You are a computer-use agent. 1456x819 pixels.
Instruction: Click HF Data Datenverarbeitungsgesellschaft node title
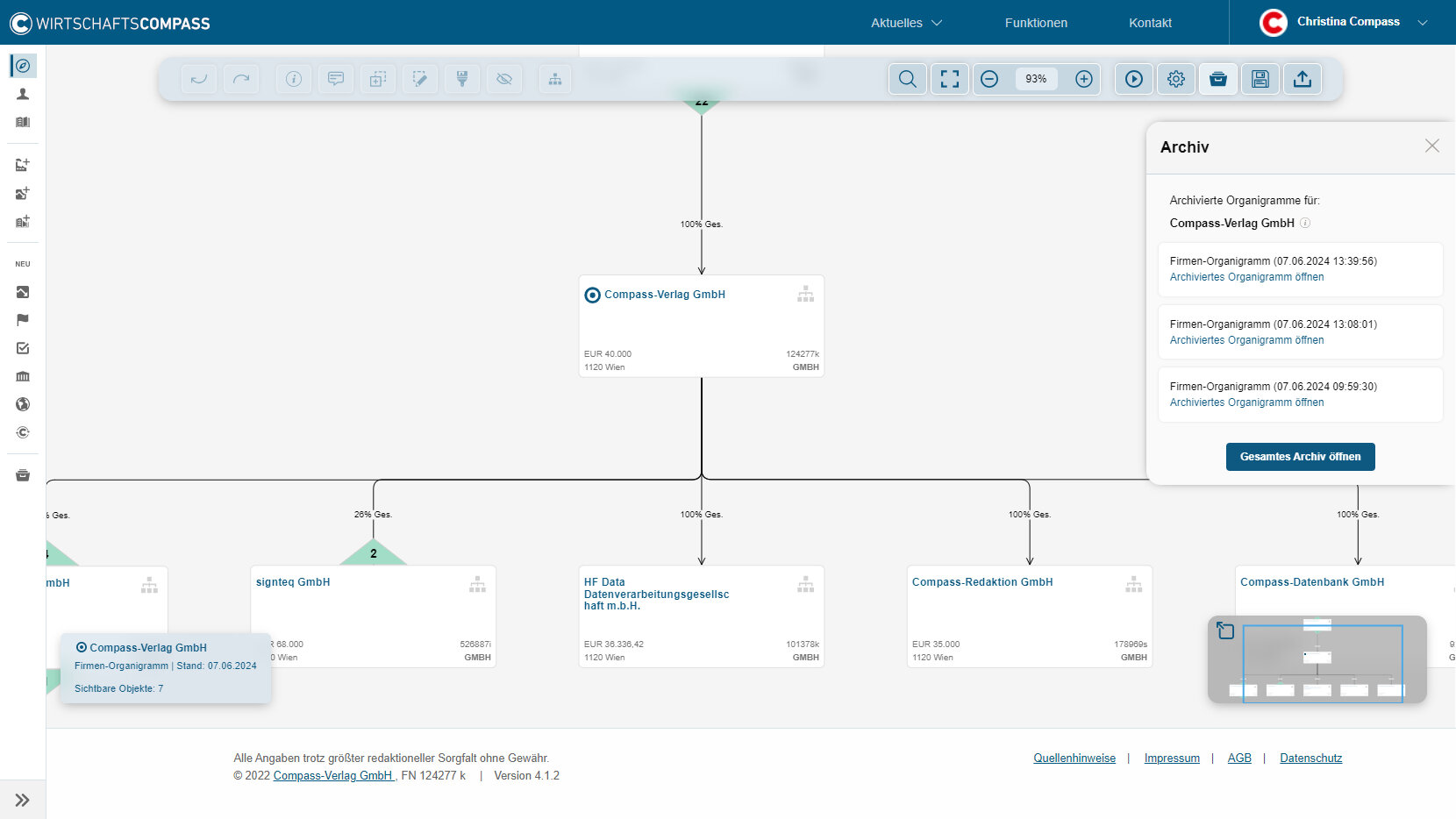click(656, 594)
